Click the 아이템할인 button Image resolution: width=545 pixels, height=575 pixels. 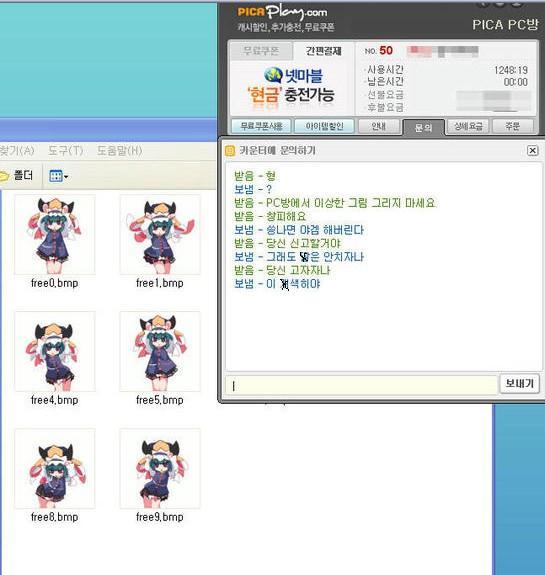coord(324,127)
